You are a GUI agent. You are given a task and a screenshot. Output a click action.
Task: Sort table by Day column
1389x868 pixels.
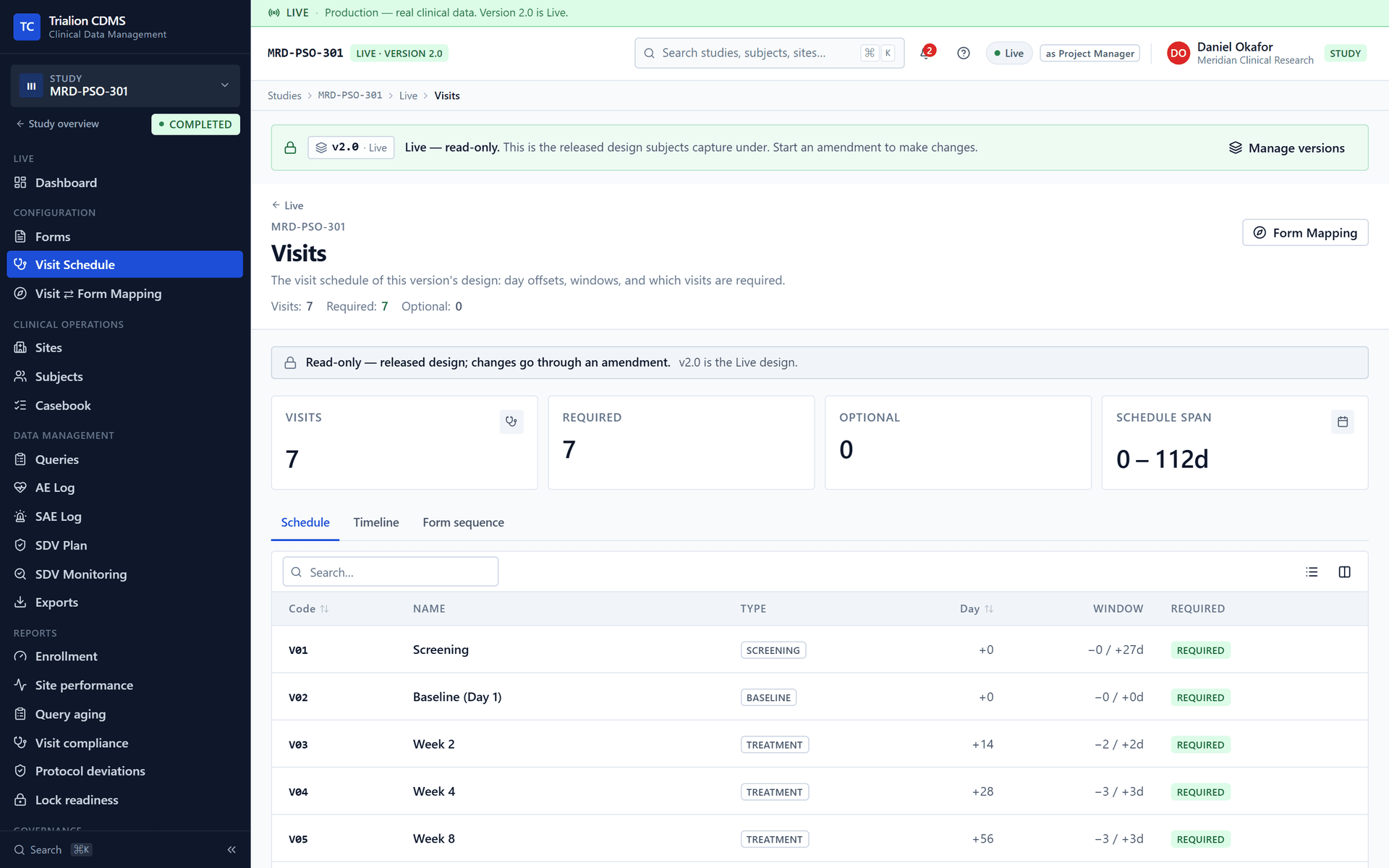click(976, 609)
